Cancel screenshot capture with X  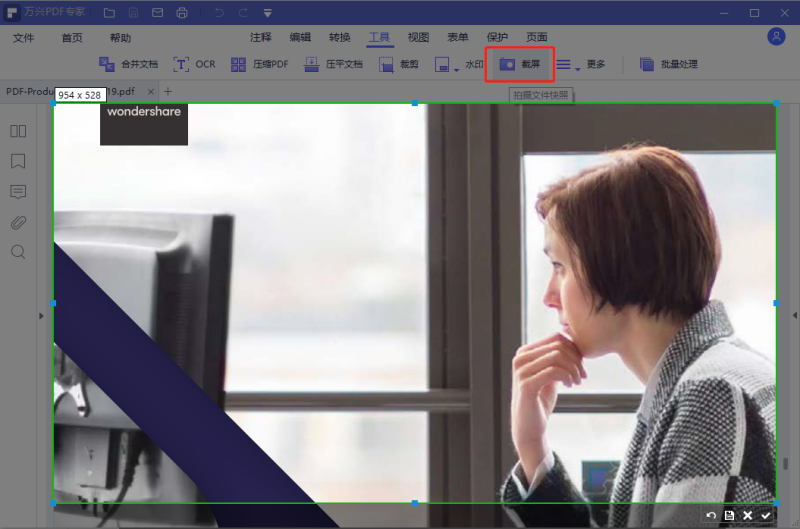click(747, 515)
